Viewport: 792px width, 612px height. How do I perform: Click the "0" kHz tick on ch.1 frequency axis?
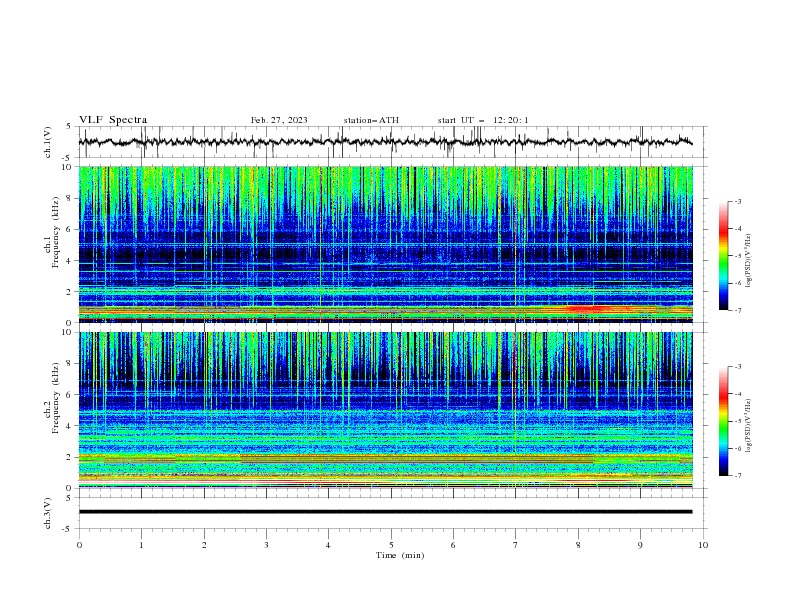tap(71, 323)
